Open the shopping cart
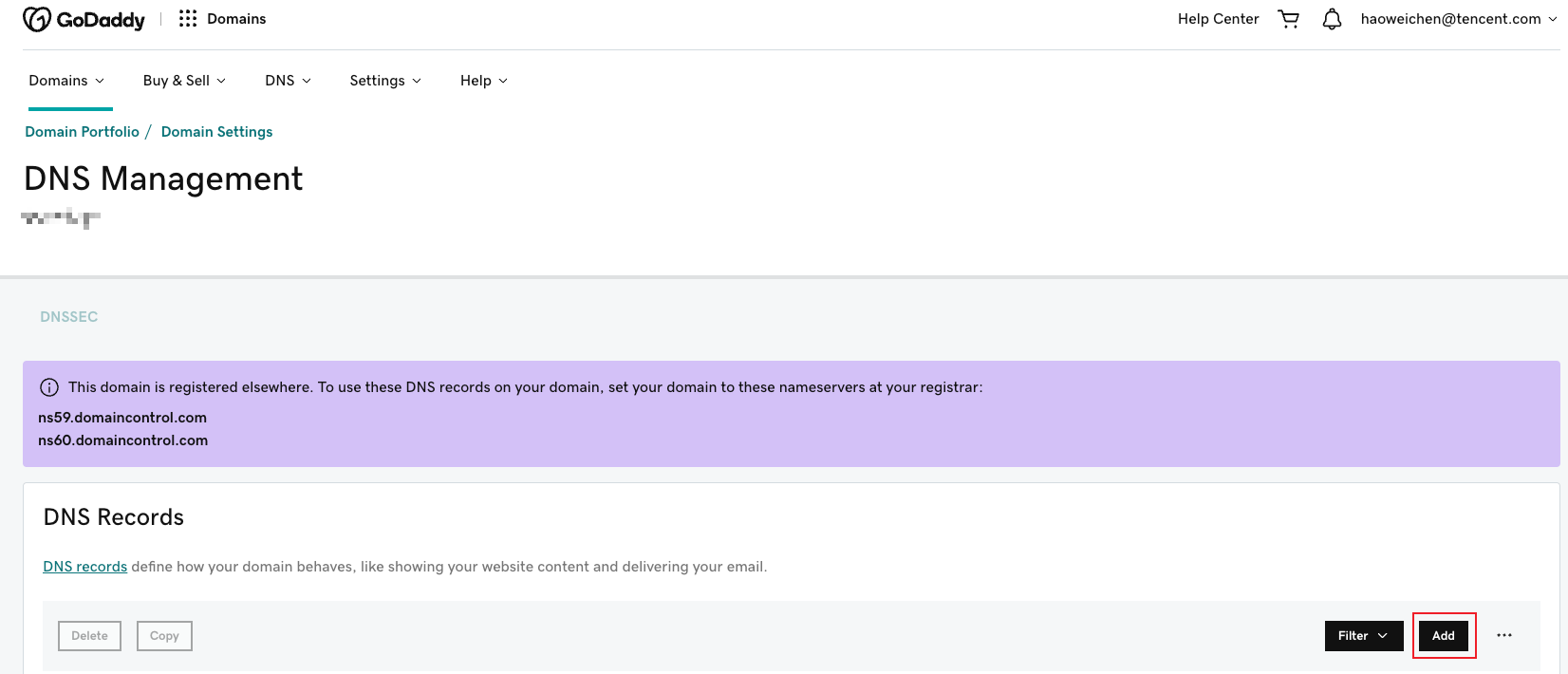Screen dimensions: 1568x674 tap(1288, 19)
